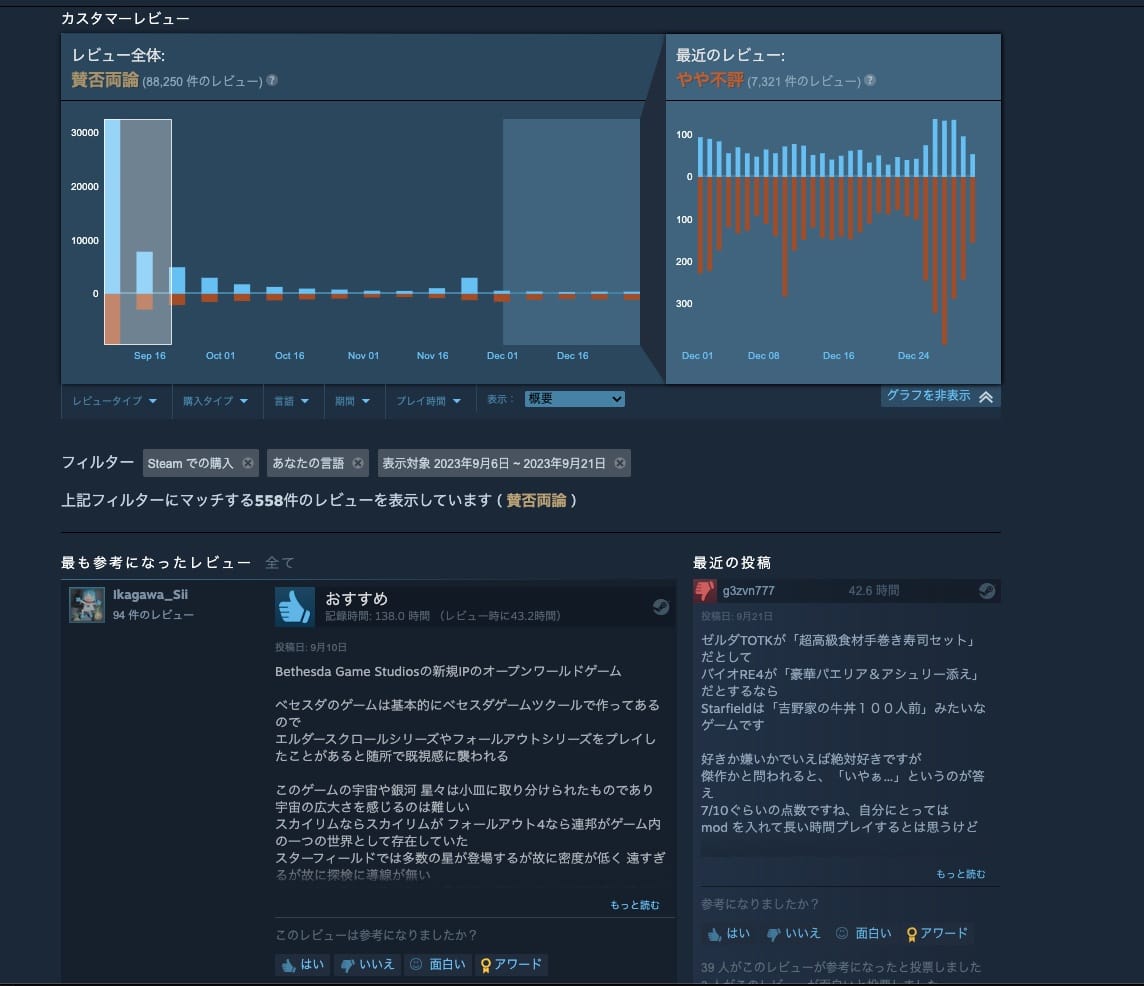Open the 'プレイ時間' filter dropdown
The height and width of the screenshot is (986, 1144).
428,401
